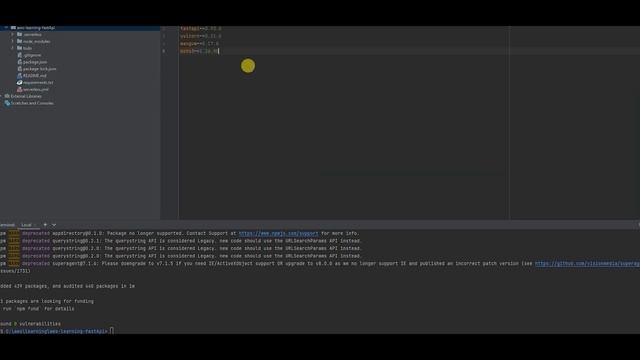Open serverless.yml file

point(36,89)
